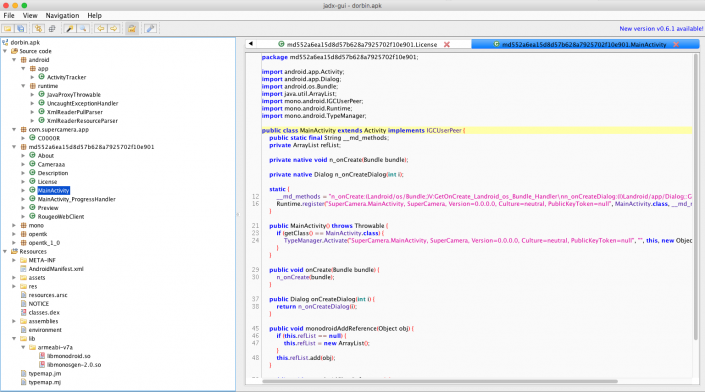Collapse the runtime package

coord(23,86)
